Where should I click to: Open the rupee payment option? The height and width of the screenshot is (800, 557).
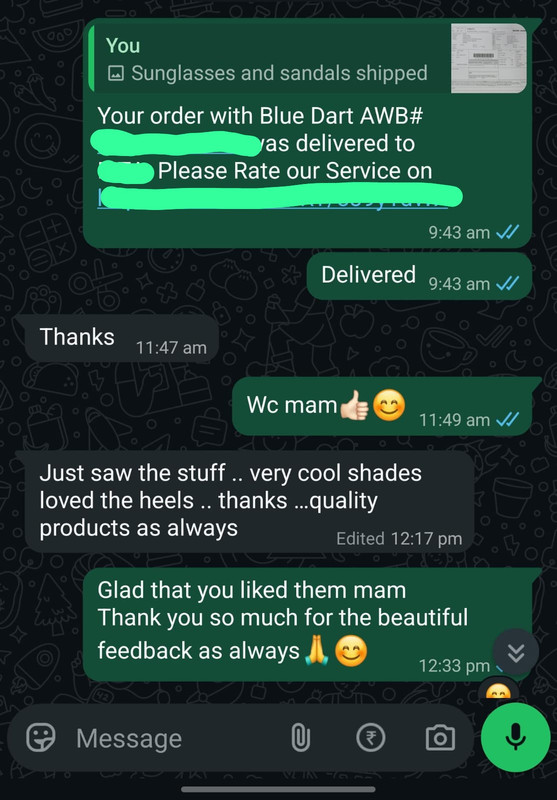(x=370, y=738)
